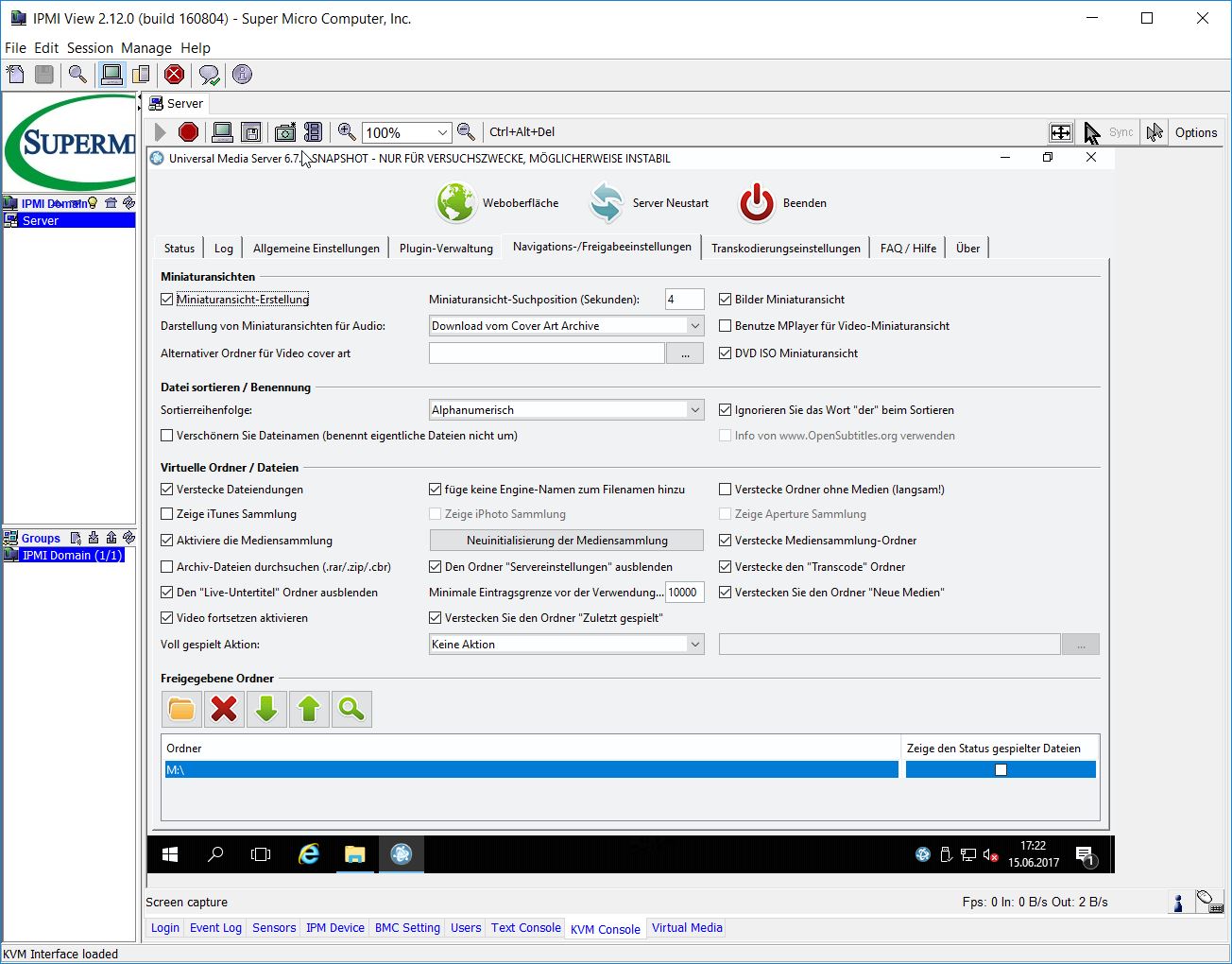Click the red X stop icon in IPMI toolbar
This screenshot has width=1232, height=964.
coord(175,75)
